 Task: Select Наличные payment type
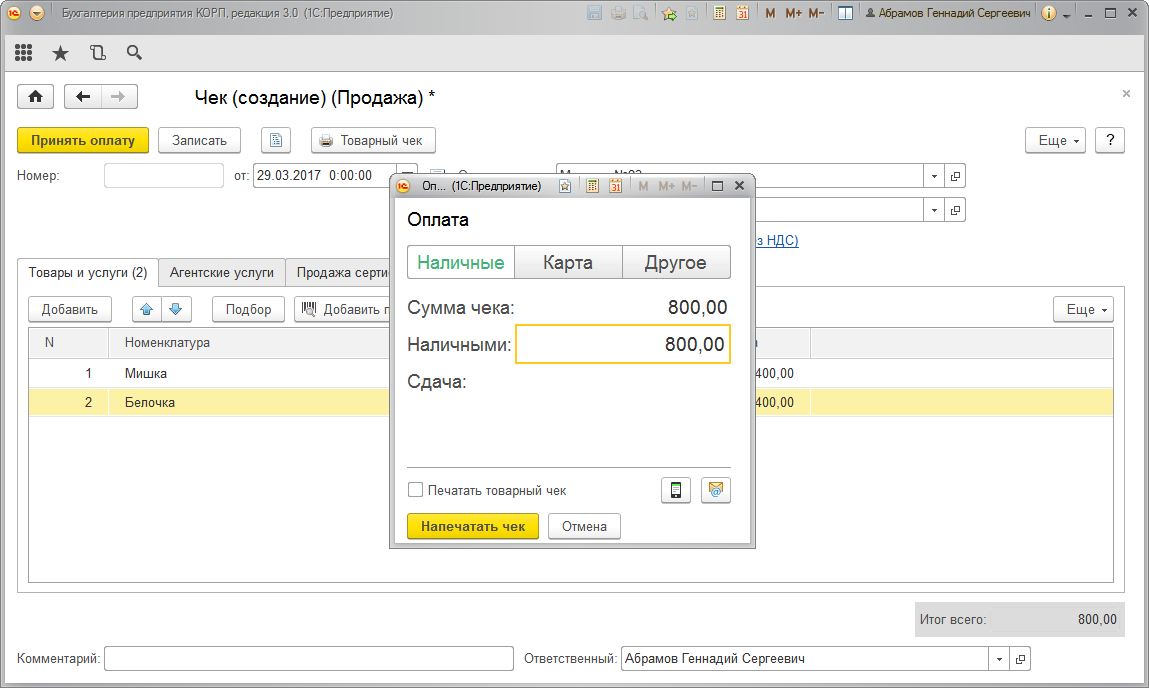[461, 262]
